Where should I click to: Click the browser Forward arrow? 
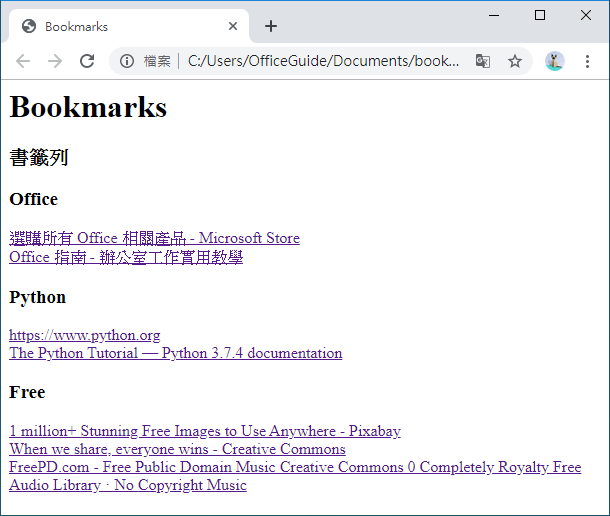55,61
